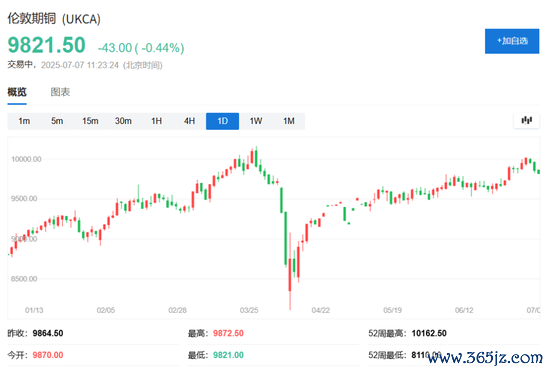Choose the 15m interval
The width and height of the screenshot is (550, 373).
(90, 121)
